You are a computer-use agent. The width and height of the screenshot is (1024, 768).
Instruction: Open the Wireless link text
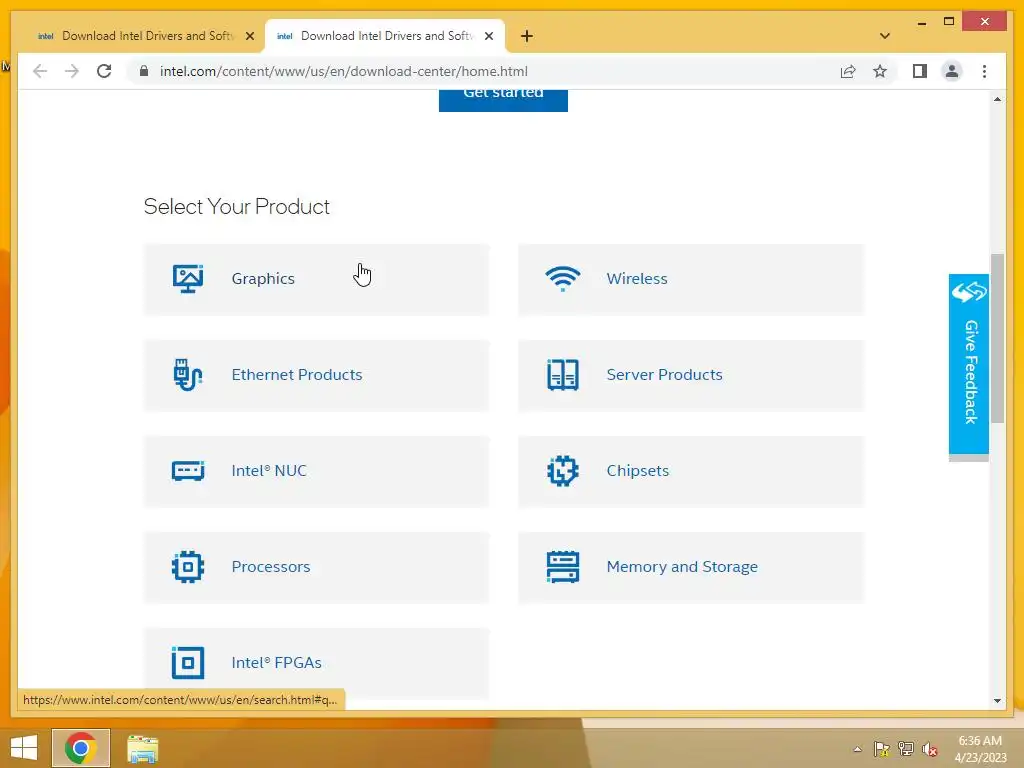(x=637, y=279)
